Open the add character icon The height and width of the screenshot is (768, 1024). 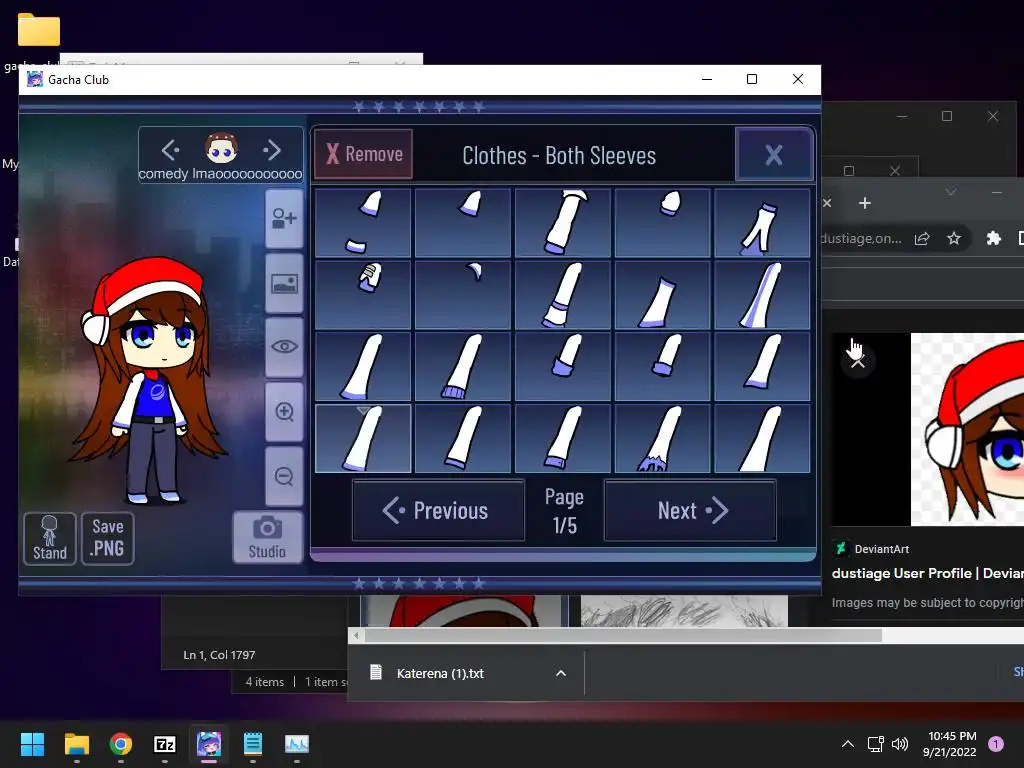284,219
